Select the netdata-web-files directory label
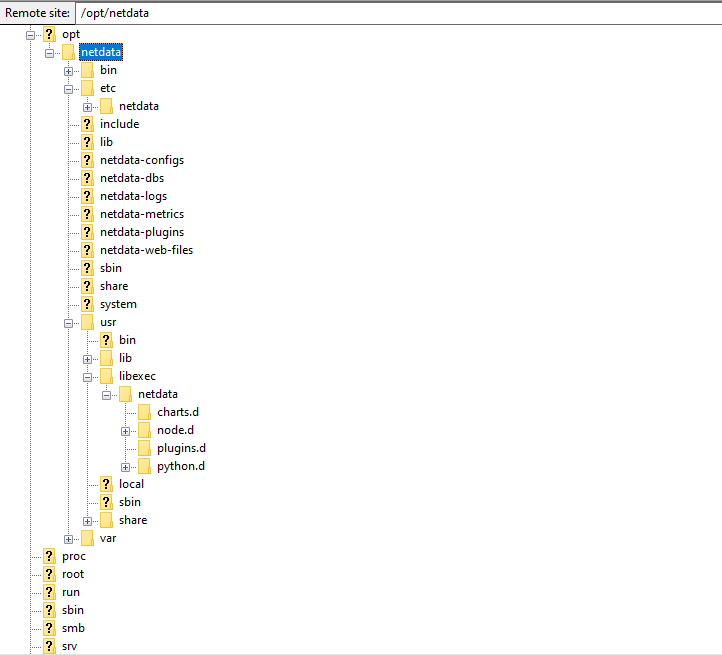Viewport: 722px width, 655px height. coord(146,250)
